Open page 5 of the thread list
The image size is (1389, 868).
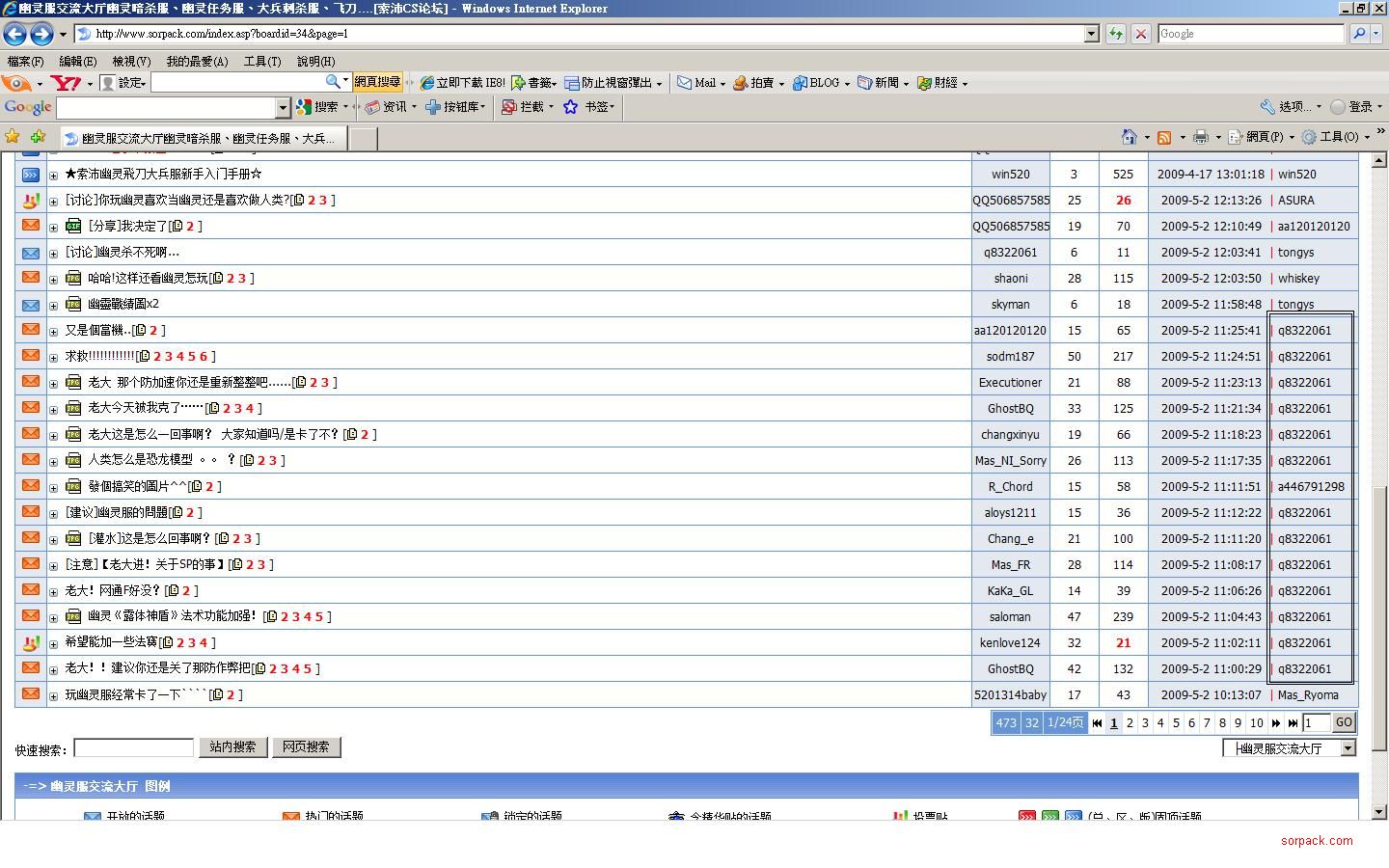(1176, 722)
